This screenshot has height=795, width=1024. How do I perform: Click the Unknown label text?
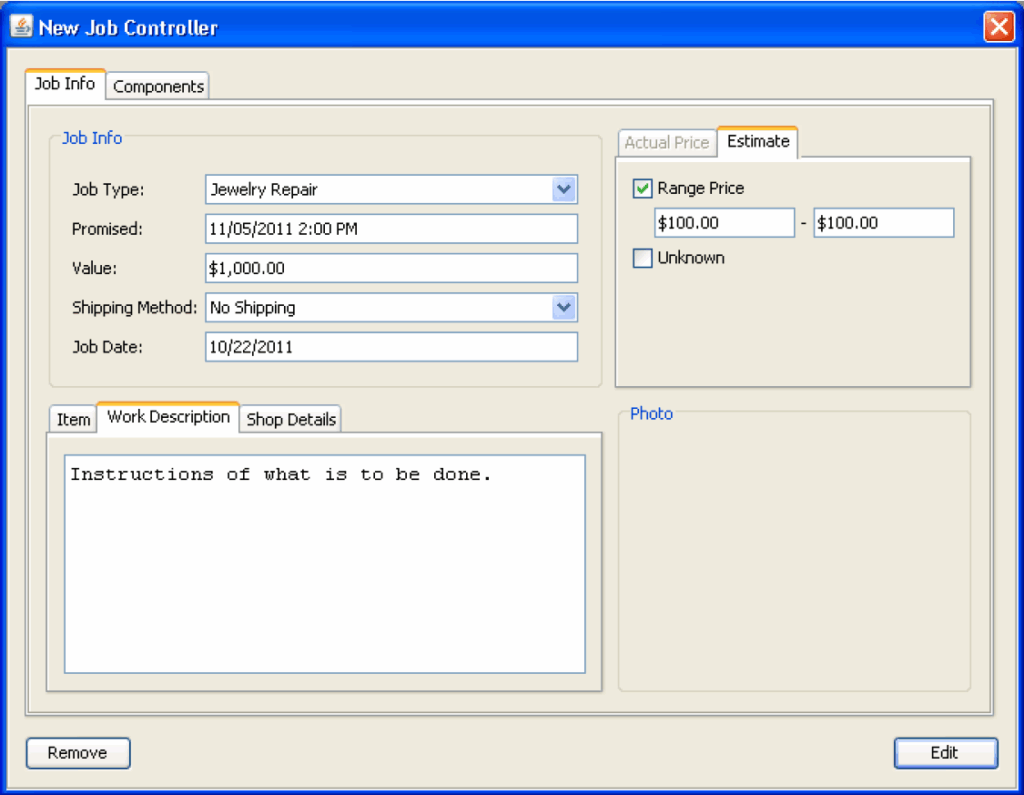[x=691, y=257]
